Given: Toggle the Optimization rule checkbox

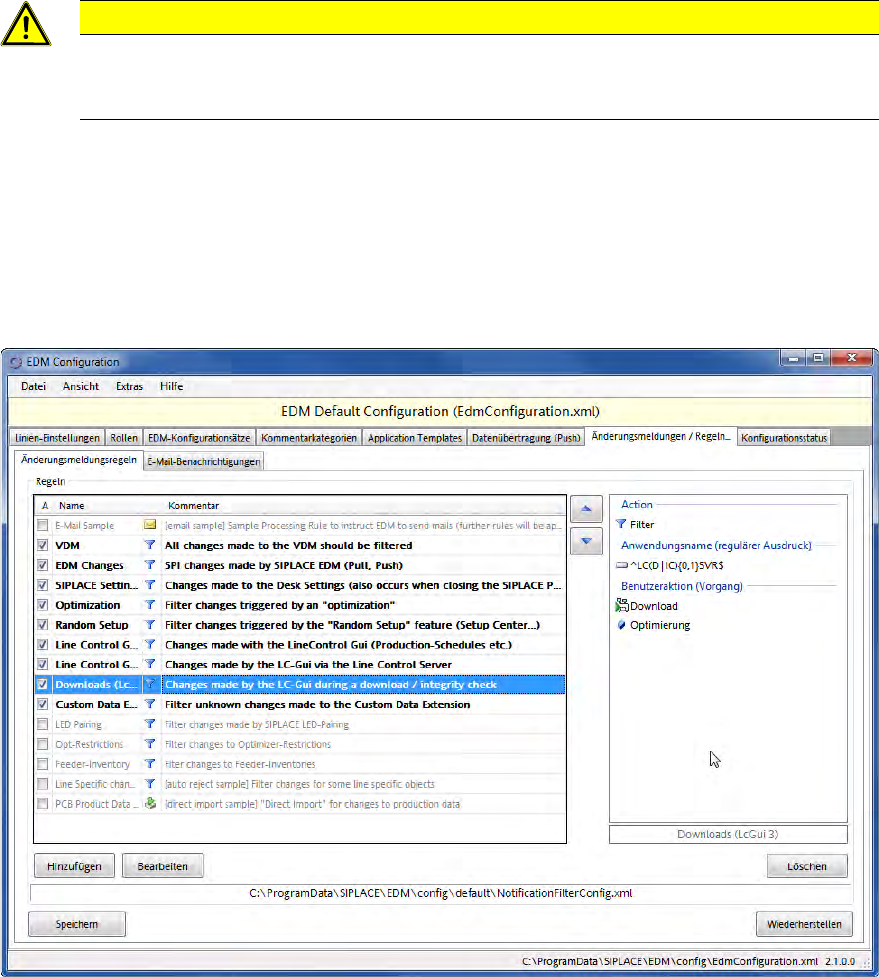Looking at the screenshot, I should pos(42,605).
